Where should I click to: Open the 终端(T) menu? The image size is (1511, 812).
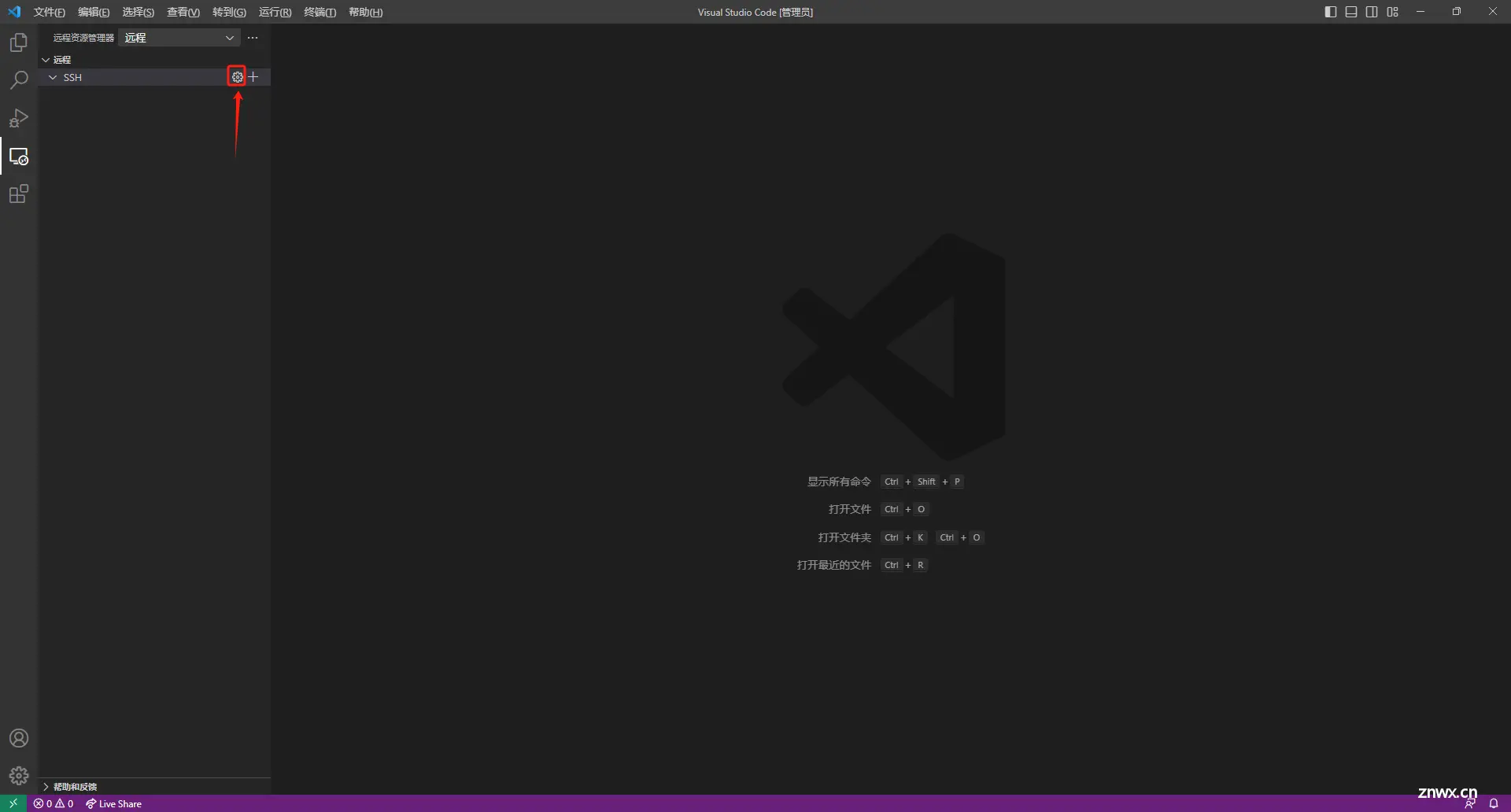point(320,12)
